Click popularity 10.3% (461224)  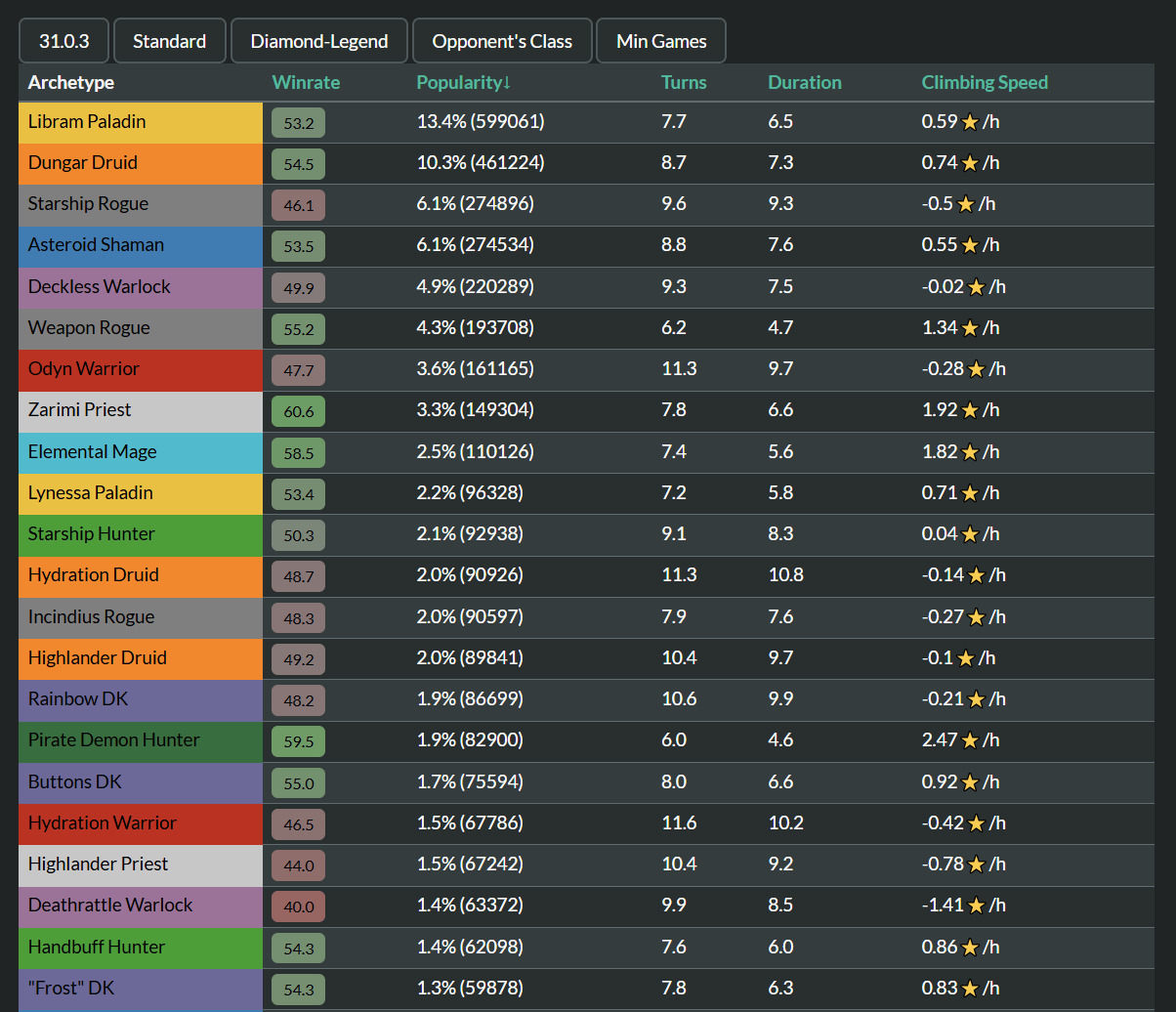(481, 163)
